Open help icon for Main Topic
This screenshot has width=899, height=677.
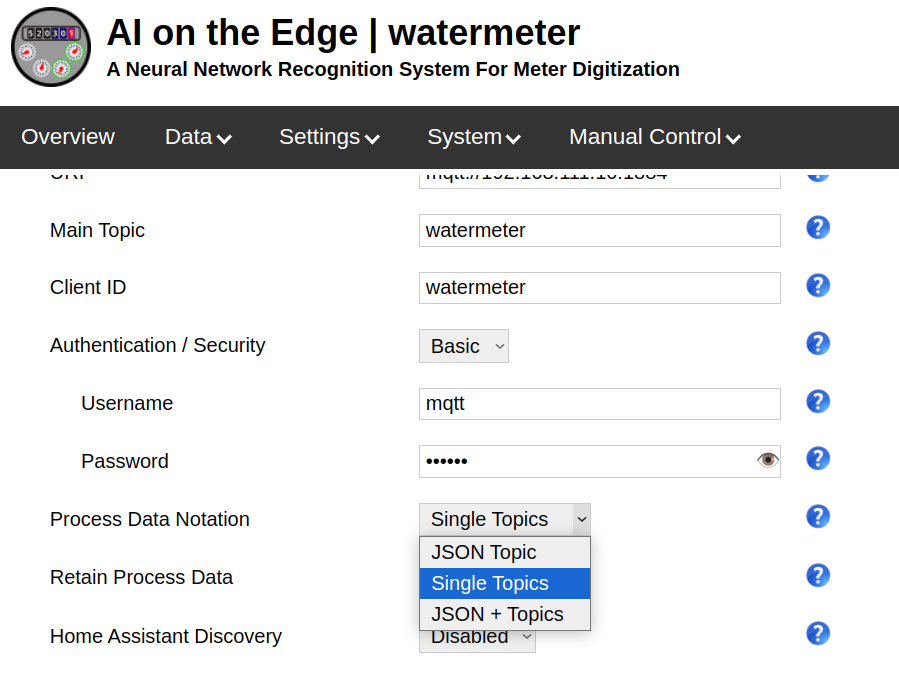(818, 228)
